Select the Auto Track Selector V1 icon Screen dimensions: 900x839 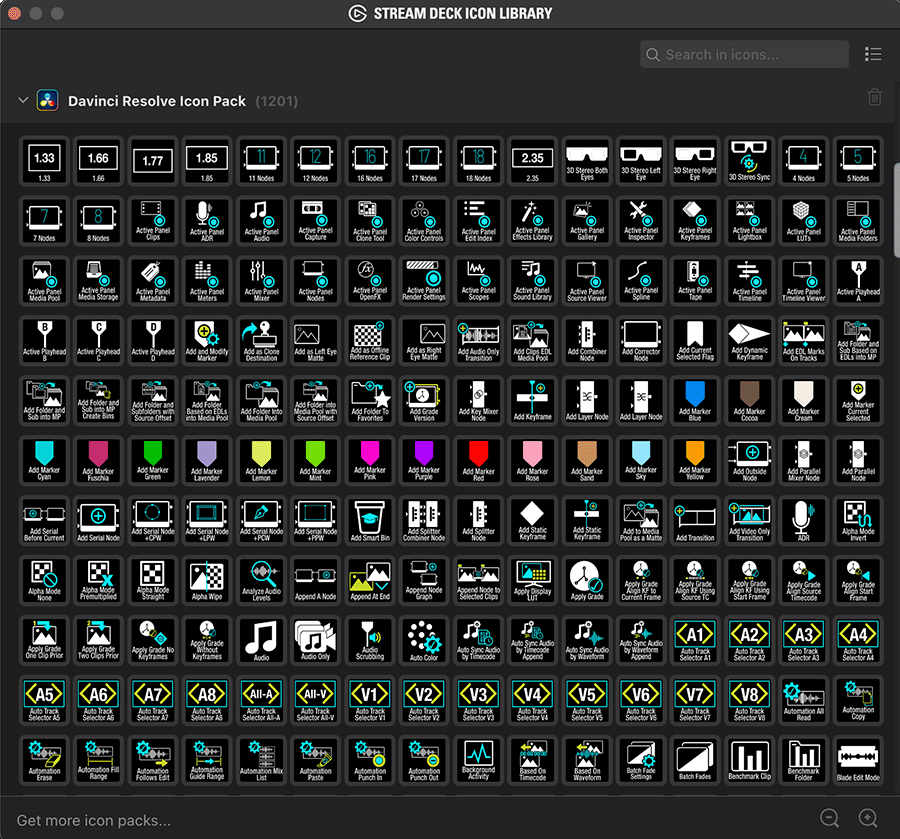(370, 701)
